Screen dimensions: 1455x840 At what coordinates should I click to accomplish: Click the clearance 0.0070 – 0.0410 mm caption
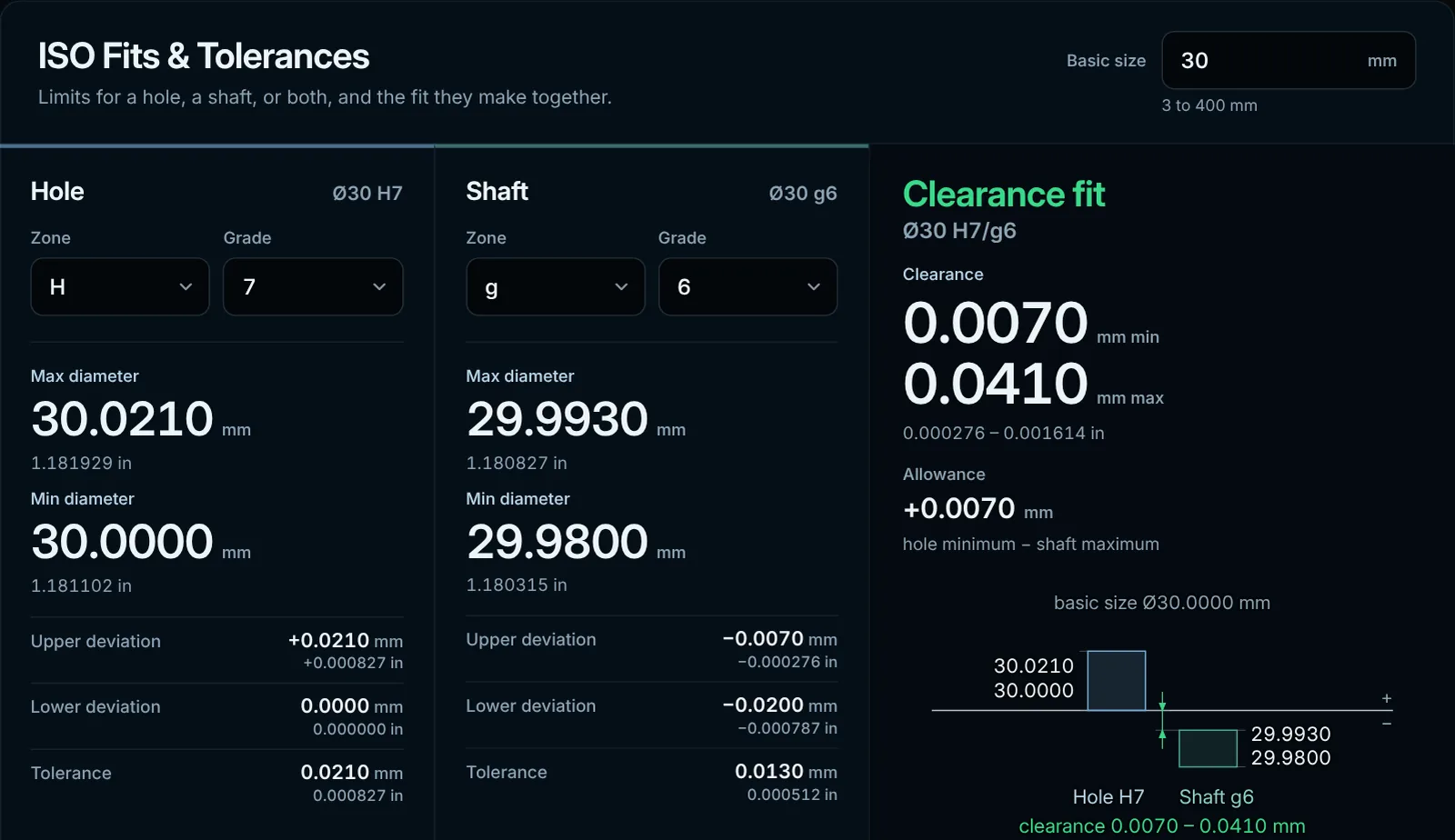coord(1162,826)
